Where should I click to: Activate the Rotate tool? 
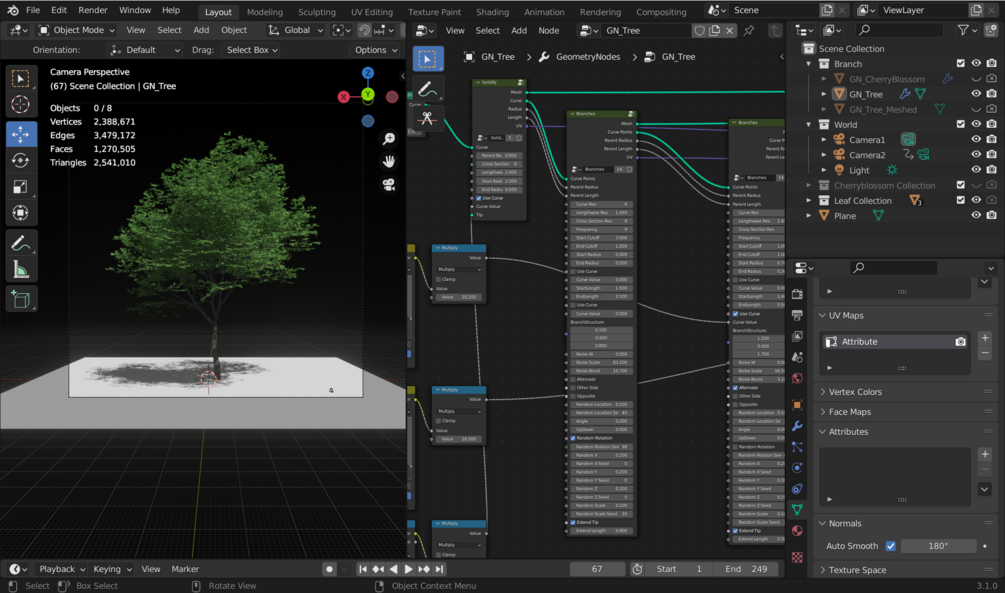21,160
